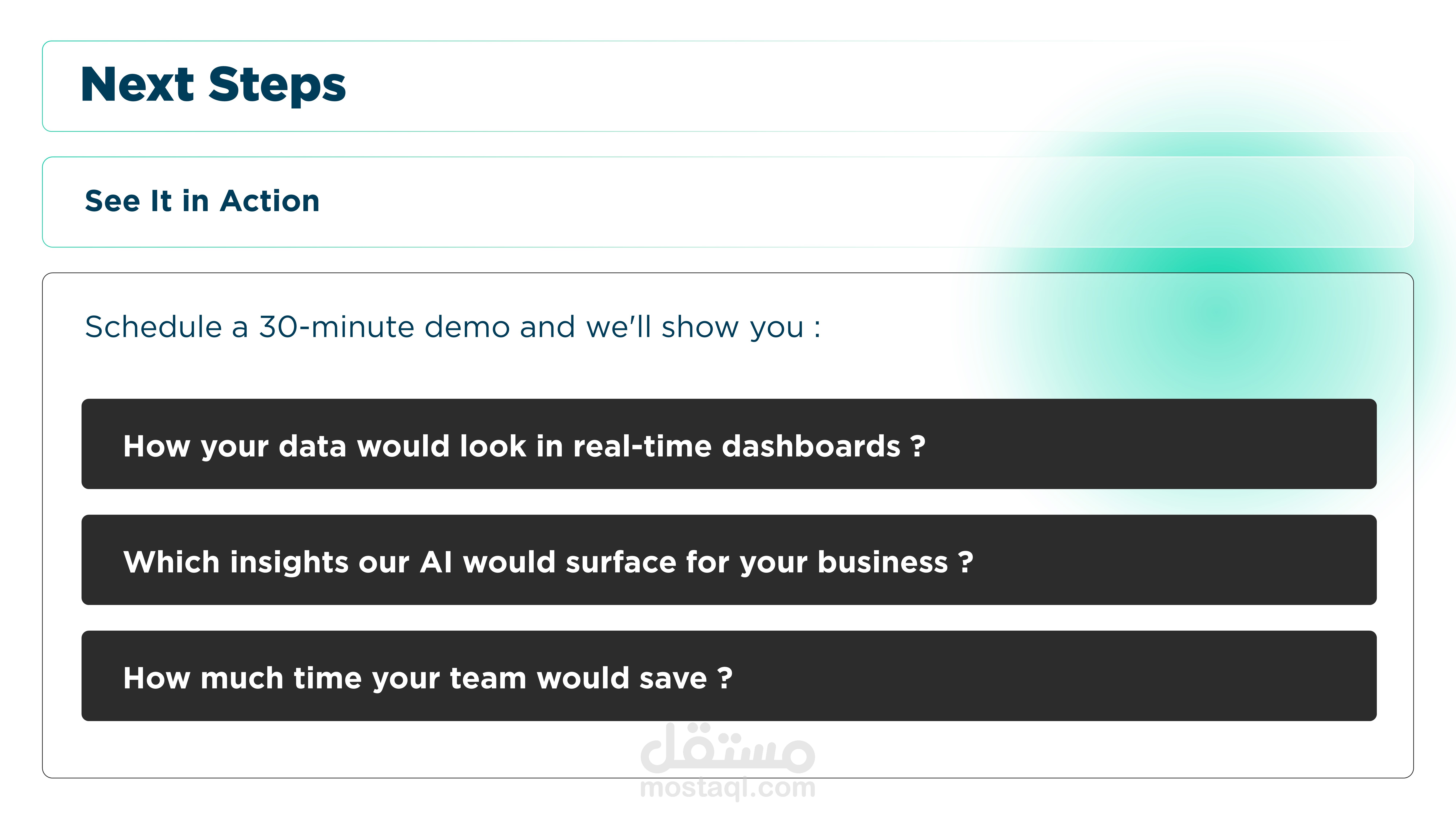This screenshot has width=1456, height=819.
Task: Click the Arabic Mostaql logo watermark
Action: tap(727, 749)
